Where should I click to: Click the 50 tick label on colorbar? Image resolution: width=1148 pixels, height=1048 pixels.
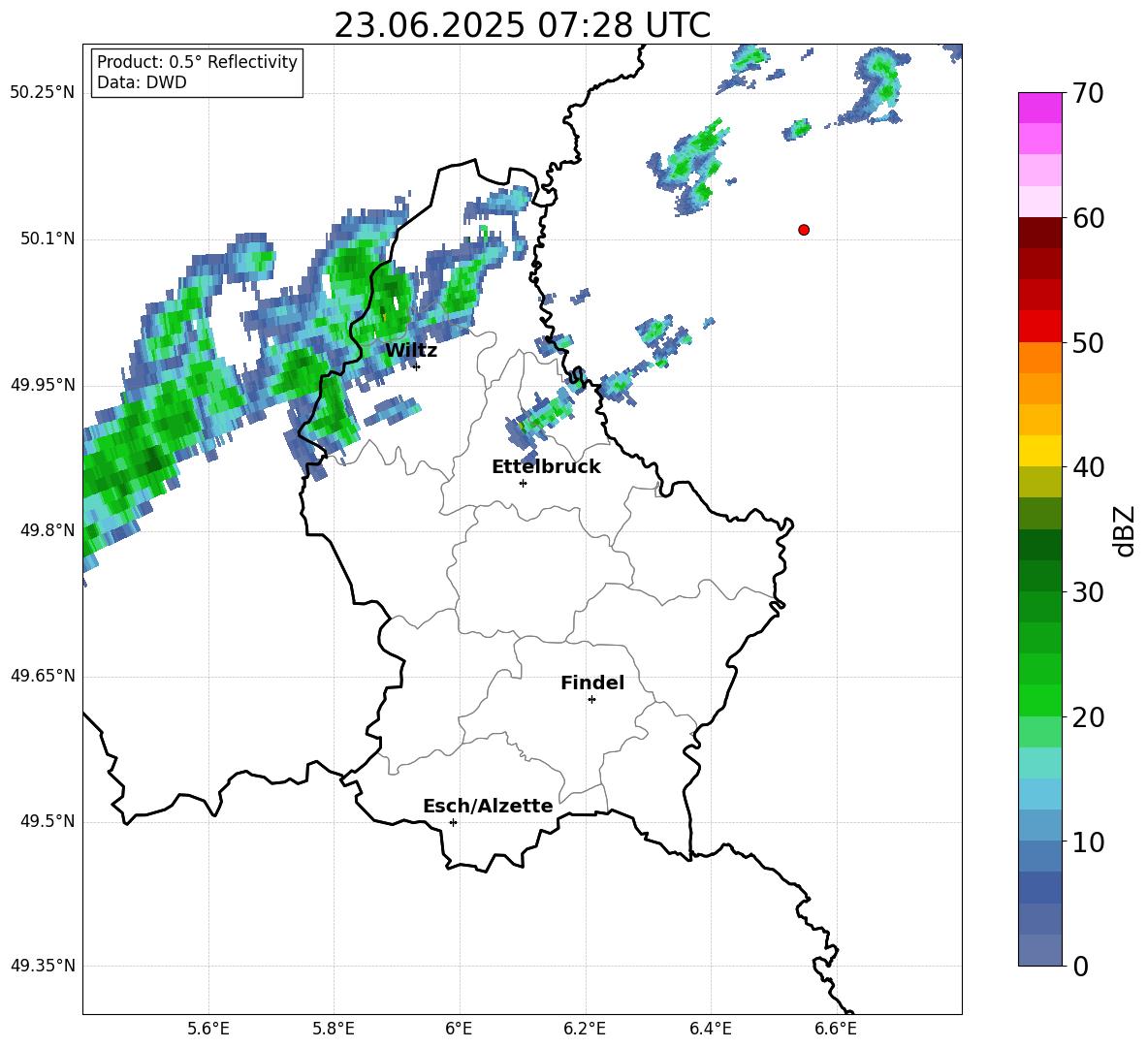point(1088,343)
